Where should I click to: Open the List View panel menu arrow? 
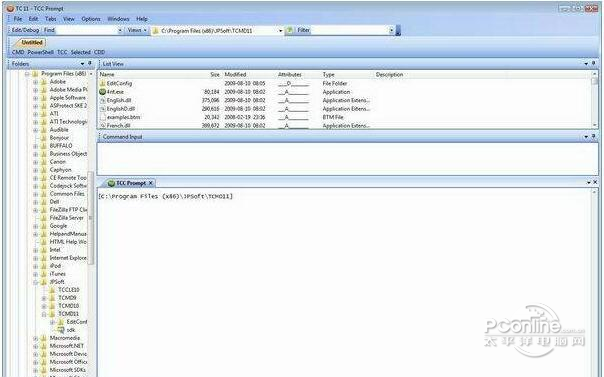click(586, 64)
